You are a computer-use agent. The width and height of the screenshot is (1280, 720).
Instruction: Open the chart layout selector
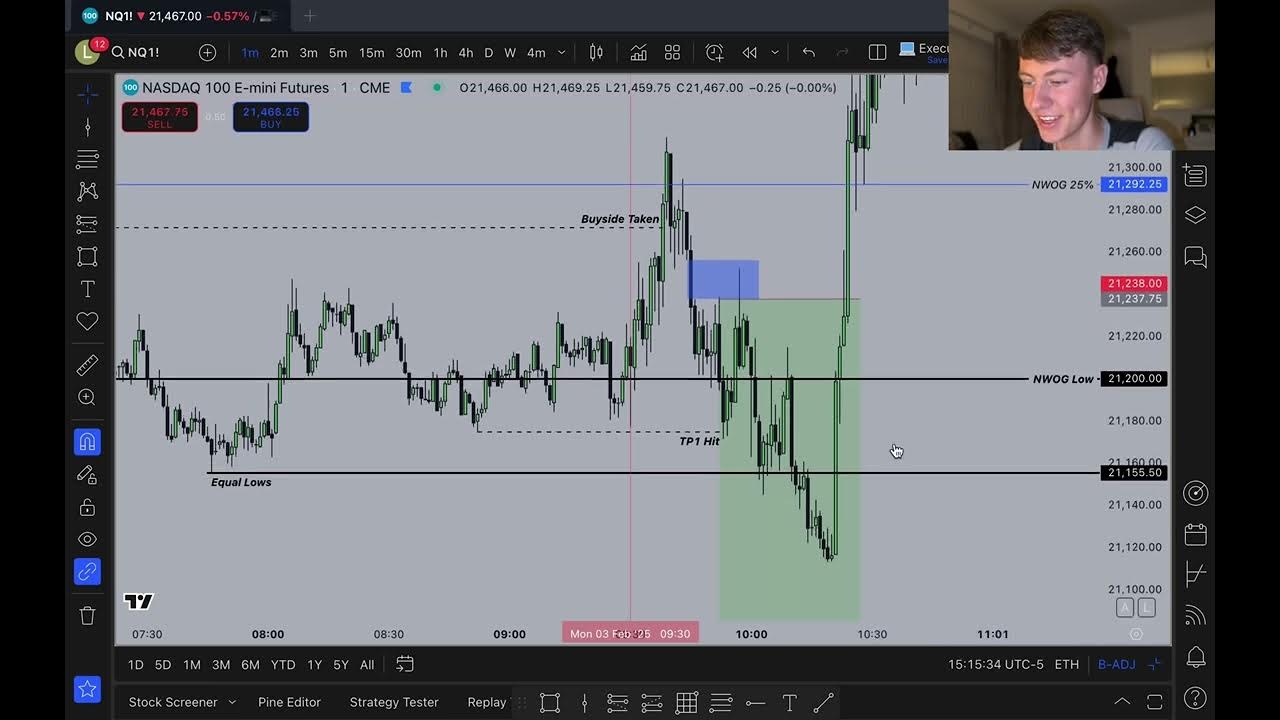(x=877, y=52)
